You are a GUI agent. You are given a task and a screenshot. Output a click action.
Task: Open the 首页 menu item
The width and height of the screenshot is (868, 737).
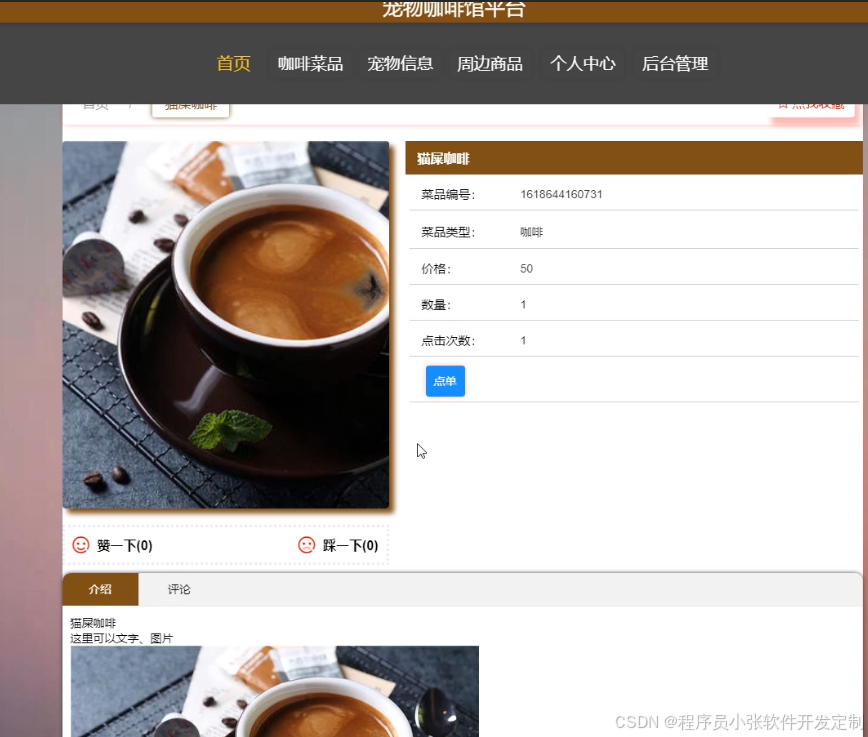pos(233,63)
